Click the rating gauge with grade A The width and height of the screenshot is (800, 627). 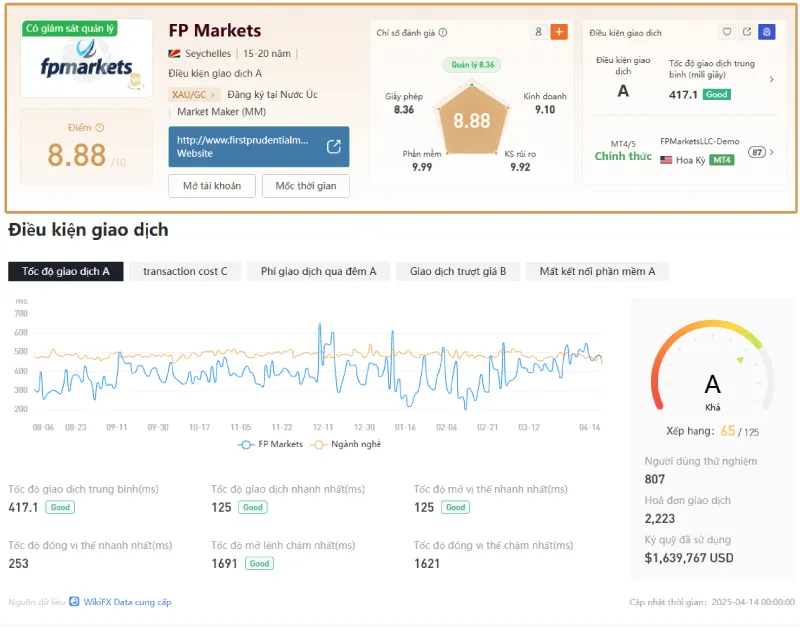(712, 366)
